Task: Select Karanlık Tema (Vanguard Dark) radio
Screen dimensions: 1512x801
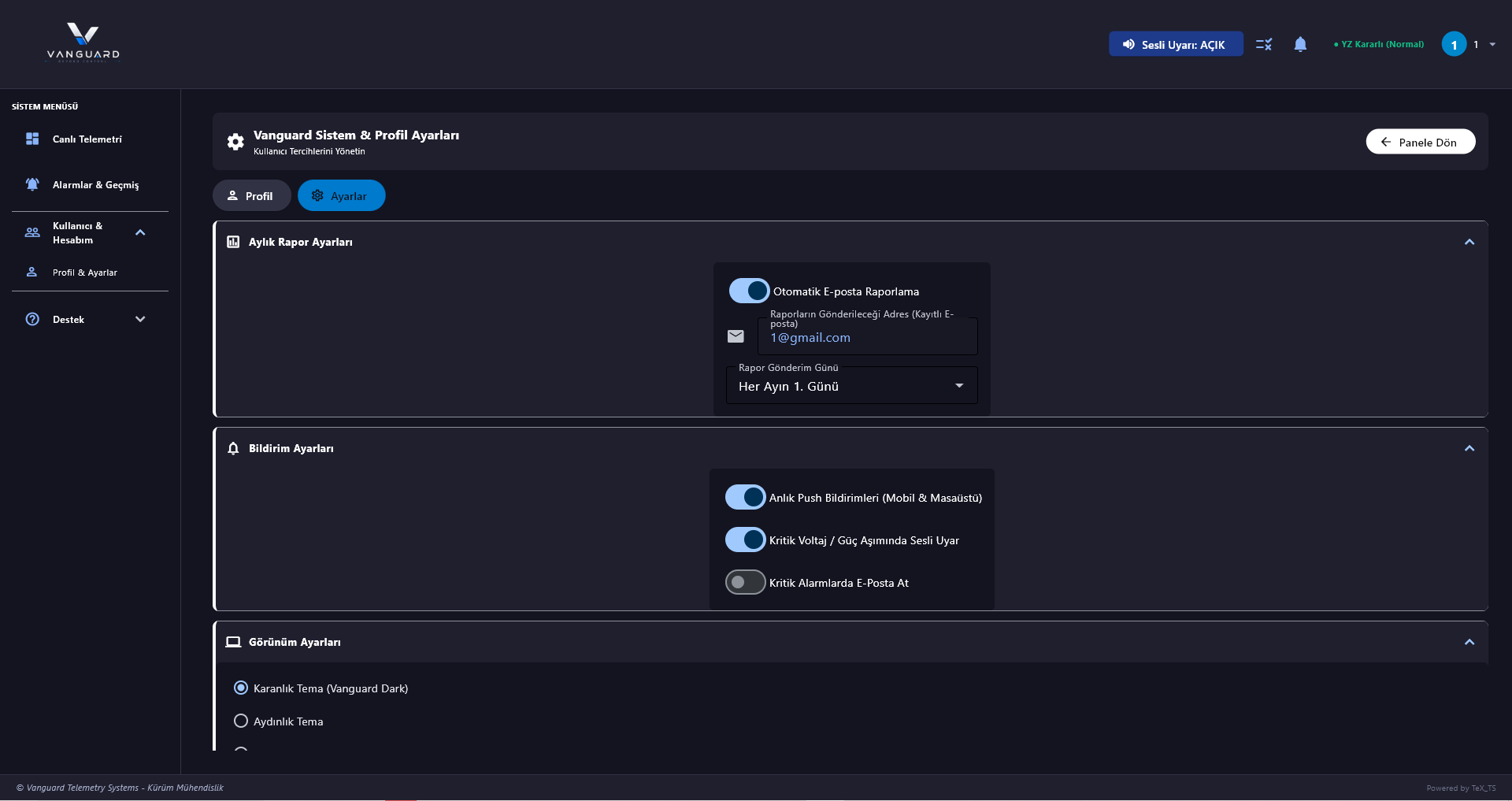Action: point(241,688)
